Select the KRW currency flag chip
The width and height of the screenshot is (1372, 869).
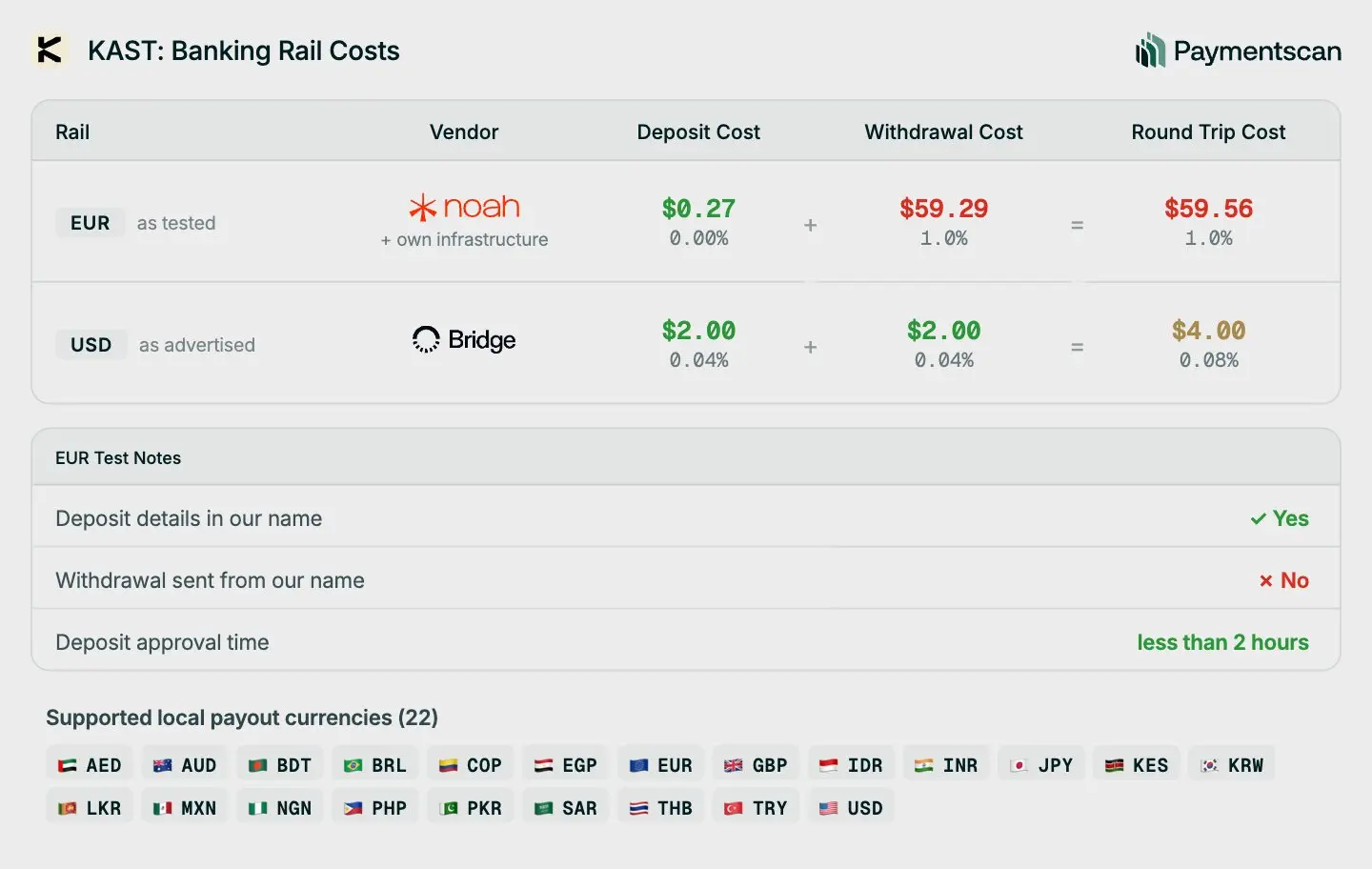1233,765
